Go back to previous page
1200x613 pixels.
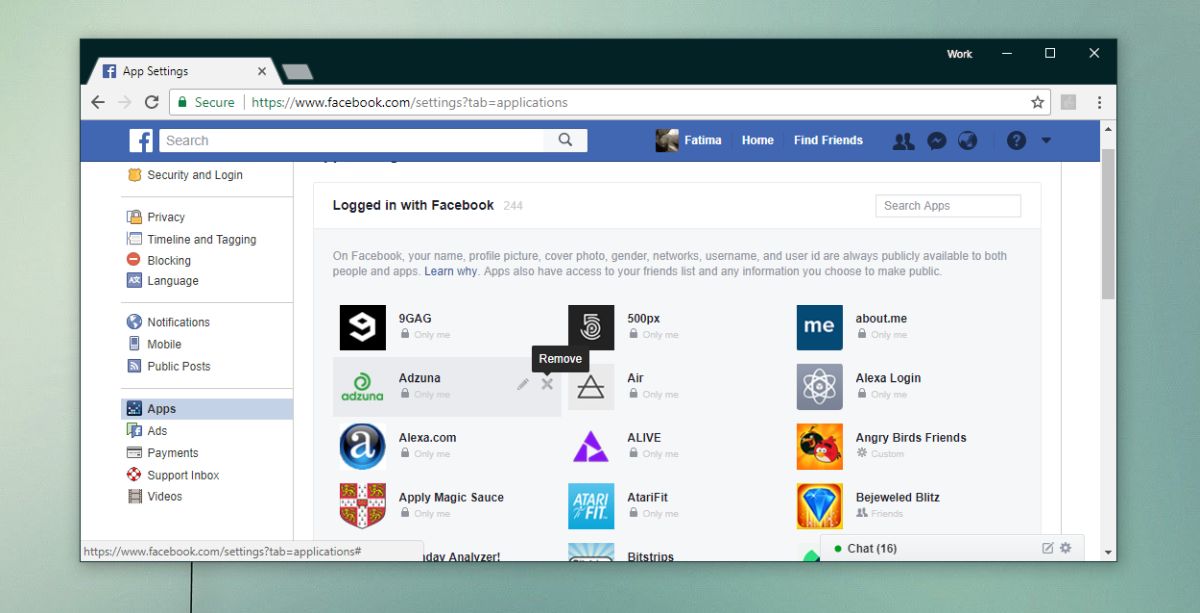(97, 102)
